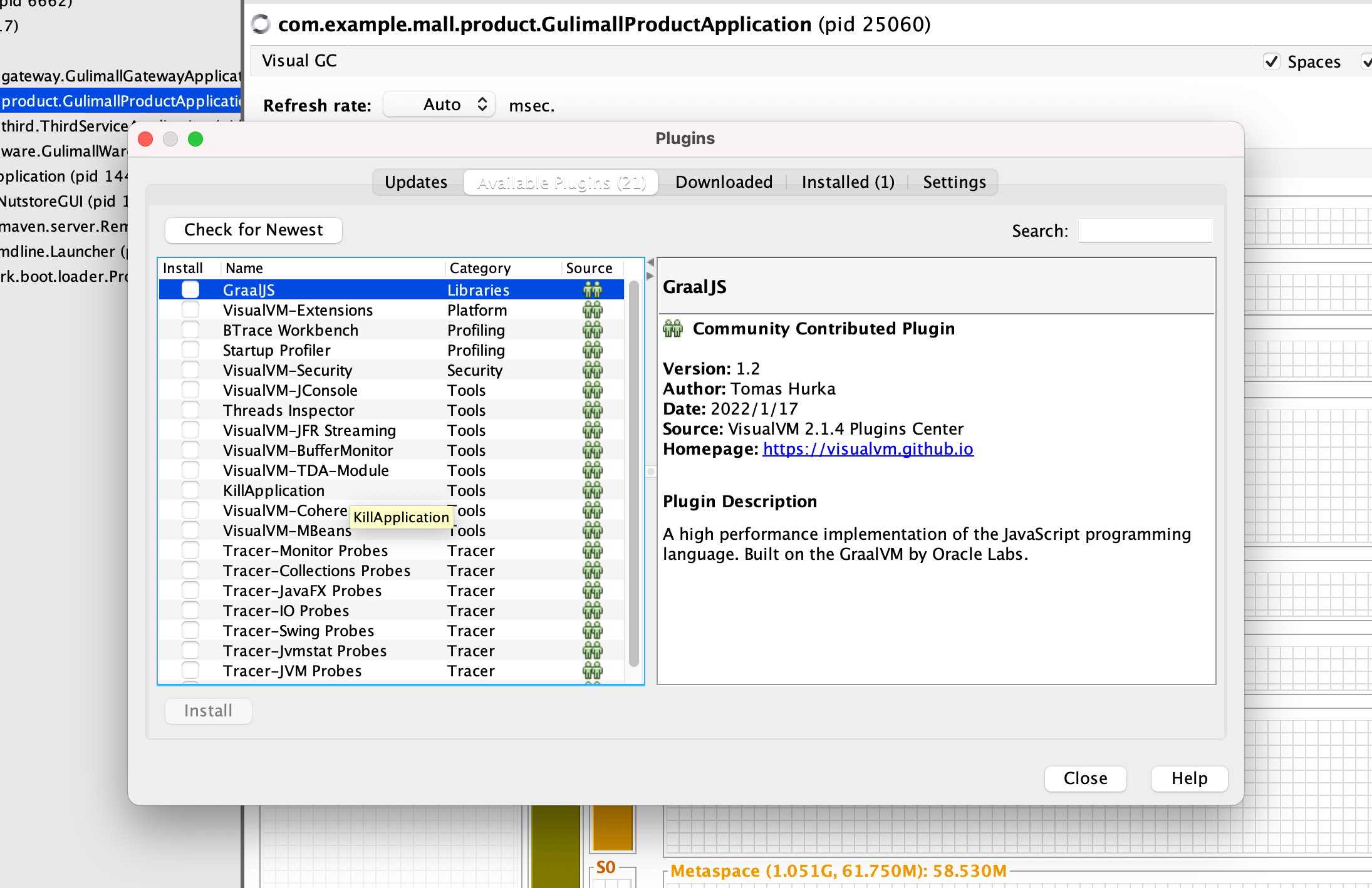Click the VisualVM-BufferMonitor source icon
Image resolution: width=1372 pixels, height=888 pixels.
[x=592, y=450]
